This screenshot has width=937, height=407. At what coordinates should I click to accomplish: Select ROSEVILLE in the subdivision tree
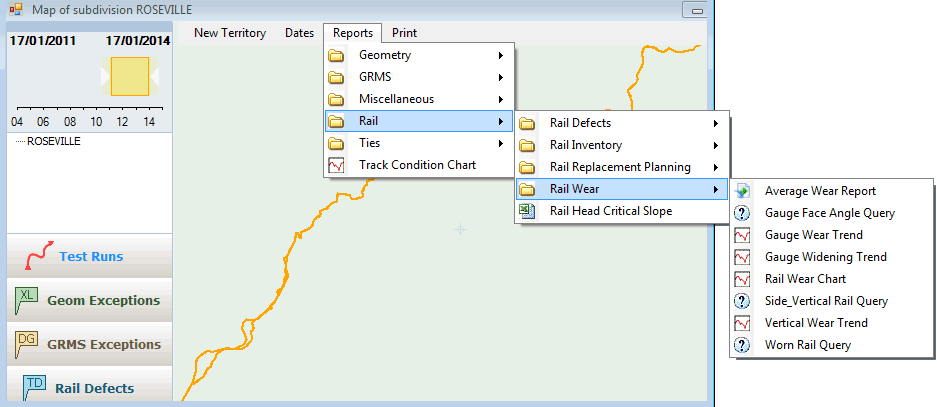[53, 142]
